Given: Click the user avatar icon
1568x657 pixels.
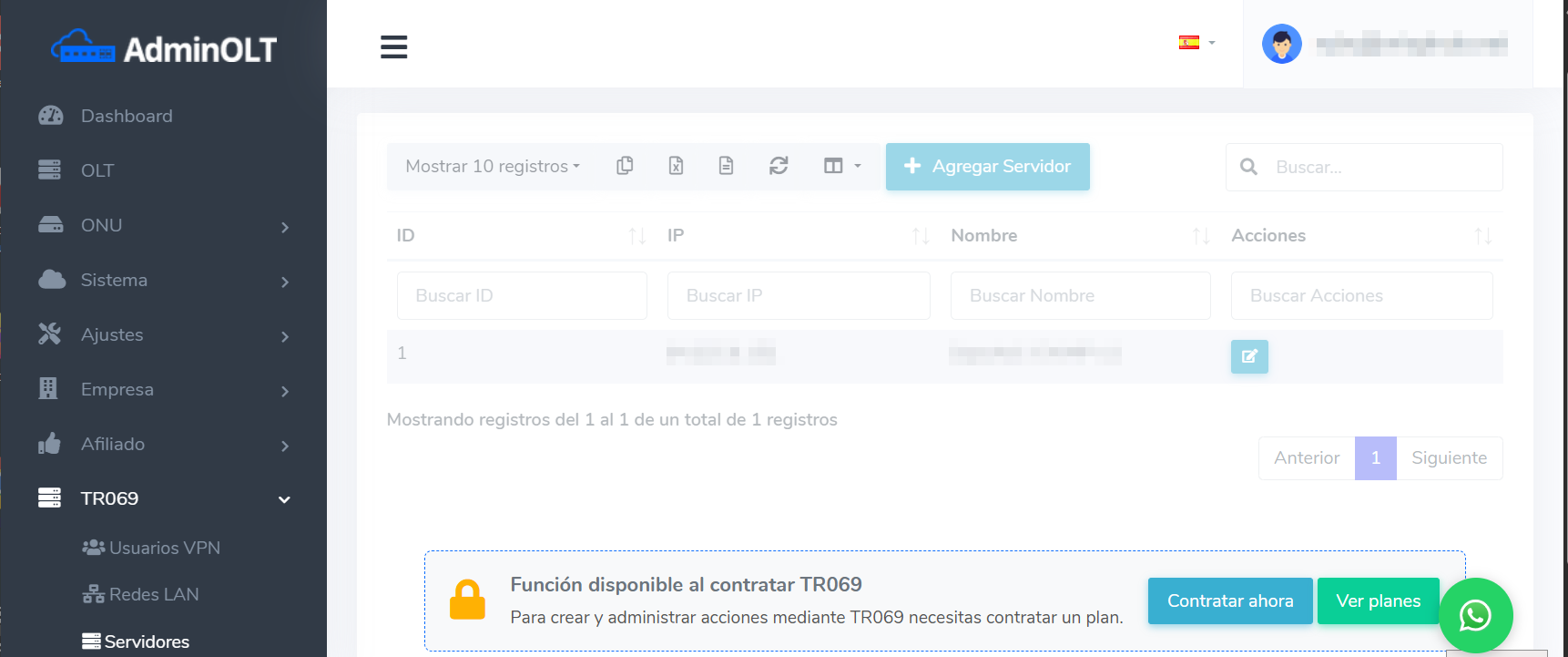Looking at the screenshot, I should pyautogui.click(x=1281, y=44).
